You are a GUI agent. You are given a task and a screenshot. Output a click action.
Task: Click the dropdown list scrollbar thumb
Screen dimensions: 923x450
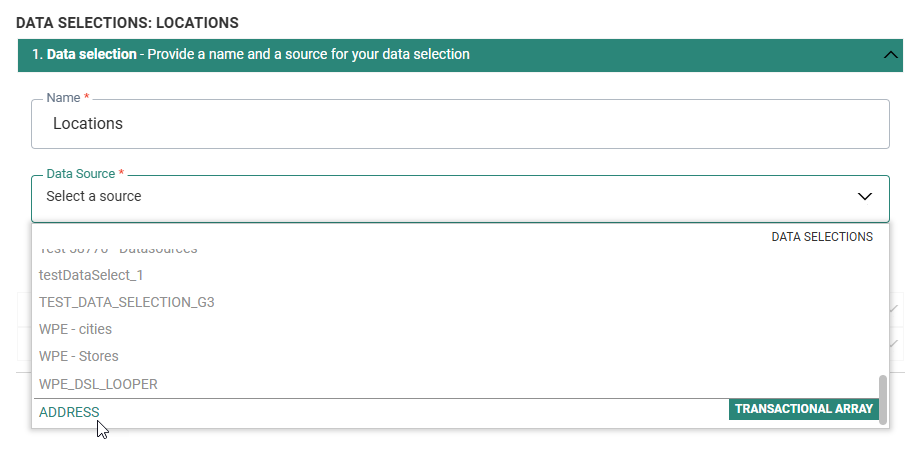point(882,398)
